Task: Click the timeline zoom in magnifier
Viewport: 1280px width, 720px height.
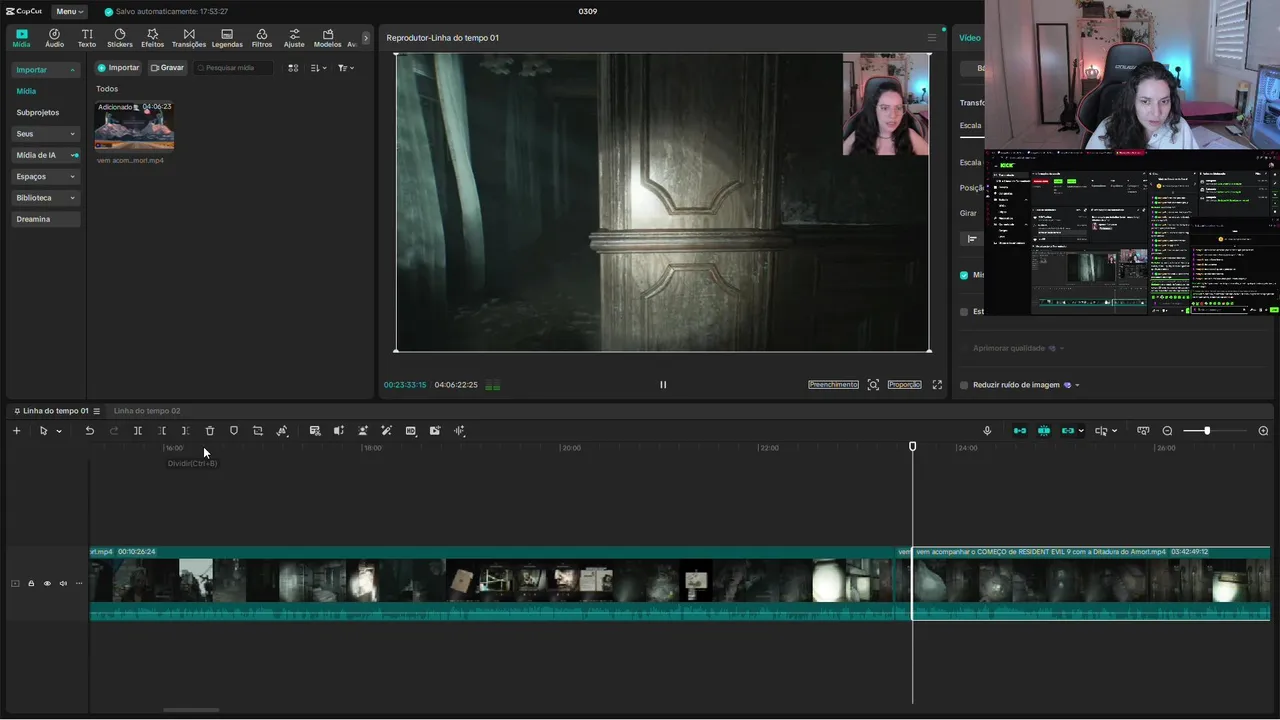Action: [1263, 431]
